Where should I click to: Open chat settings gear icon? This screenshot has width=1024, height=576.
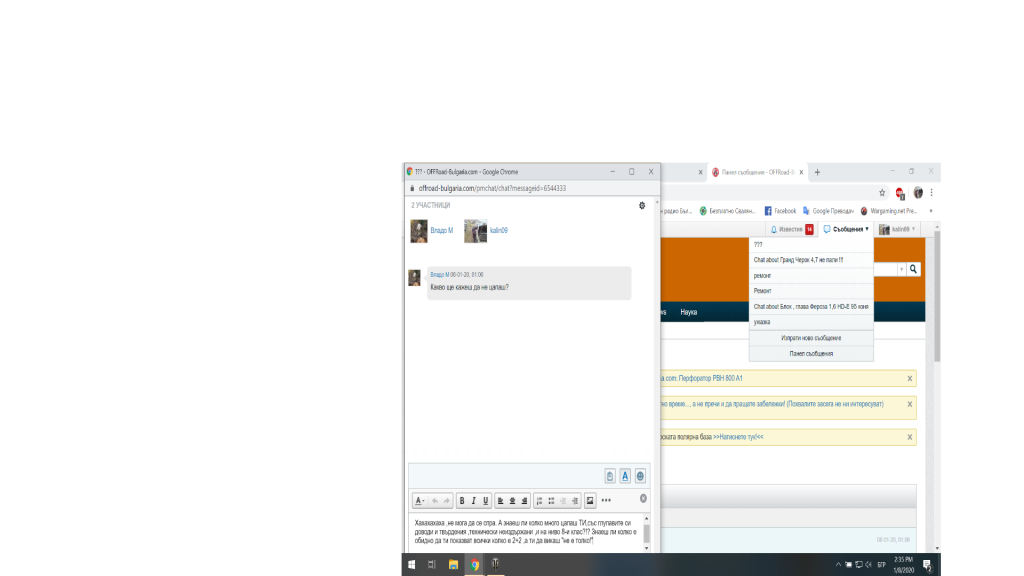tap(642, 205)
